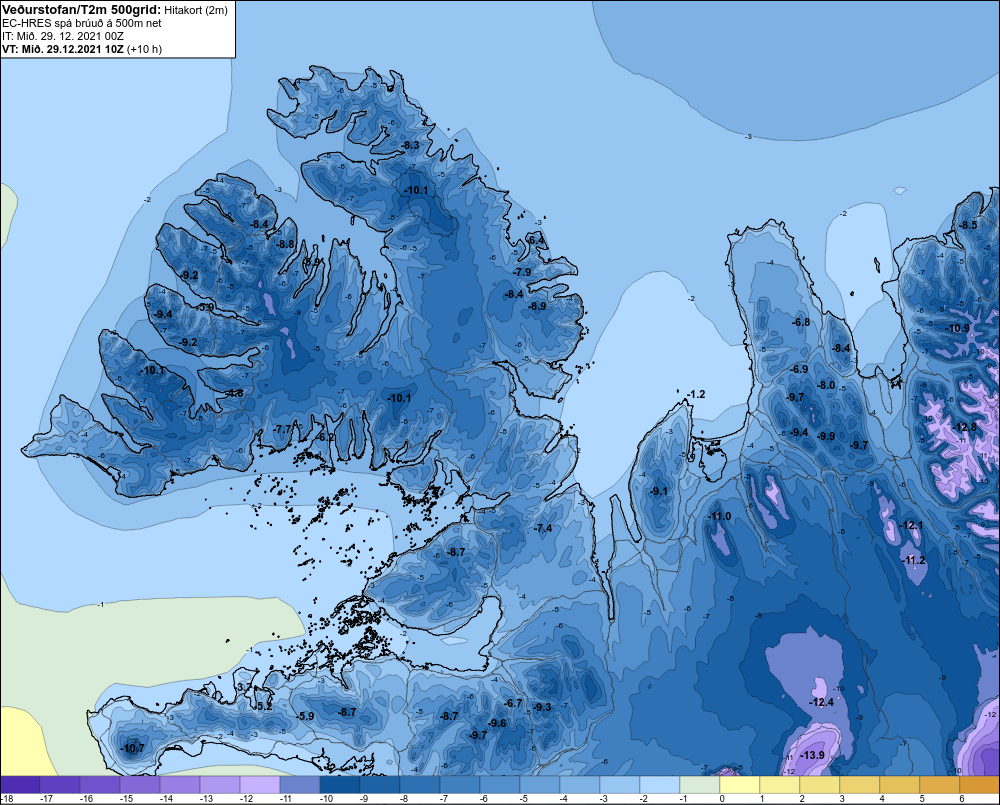Pick the periwinkle legend swatch between -11 and -10
The image size is (1000, 805).
[300, 785]
